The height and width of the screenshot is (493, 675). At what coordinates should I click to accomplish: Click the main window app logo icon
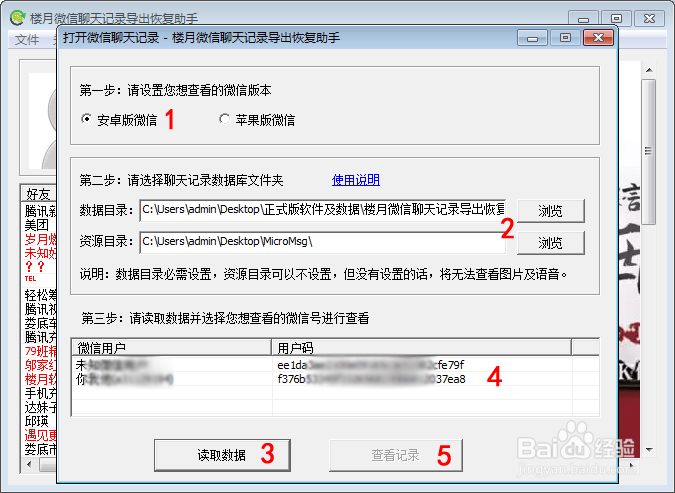[x=18, y=18]
